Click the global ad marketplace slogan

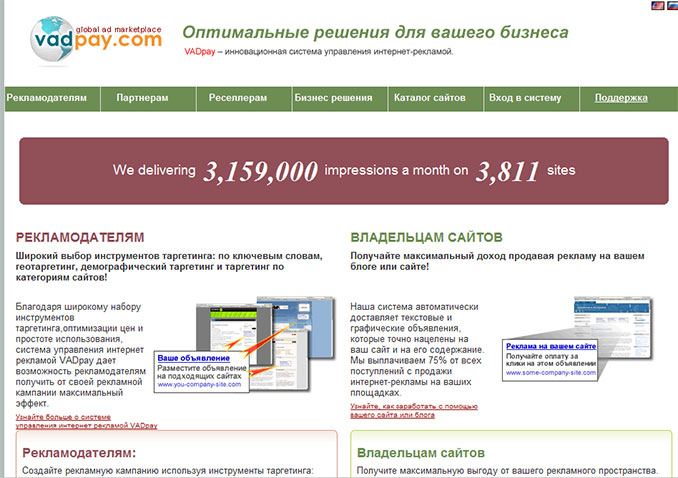(118, 29)
